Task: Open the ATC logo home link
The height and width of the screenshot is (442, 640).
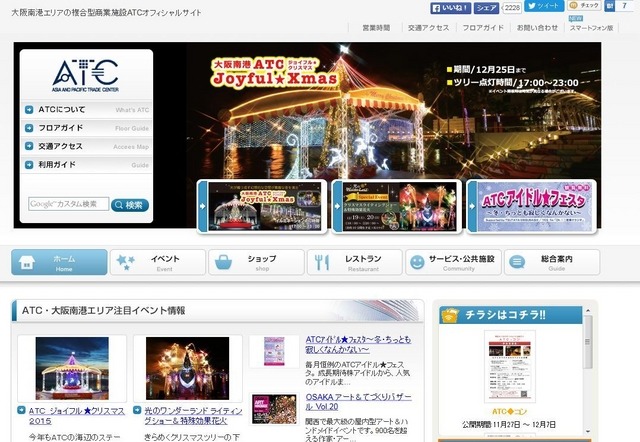Action: click(86, 75)
